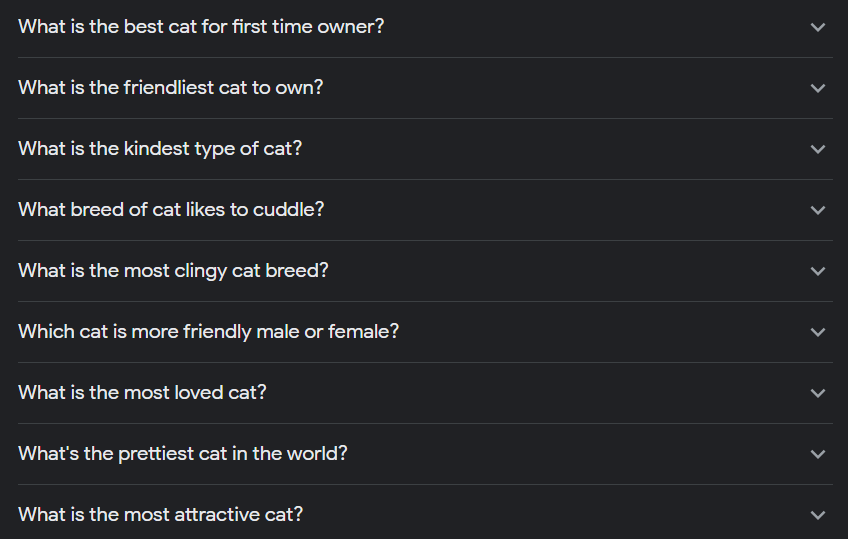Click the arrow next to 'friendliest cat to own'

tap(818, 88)
